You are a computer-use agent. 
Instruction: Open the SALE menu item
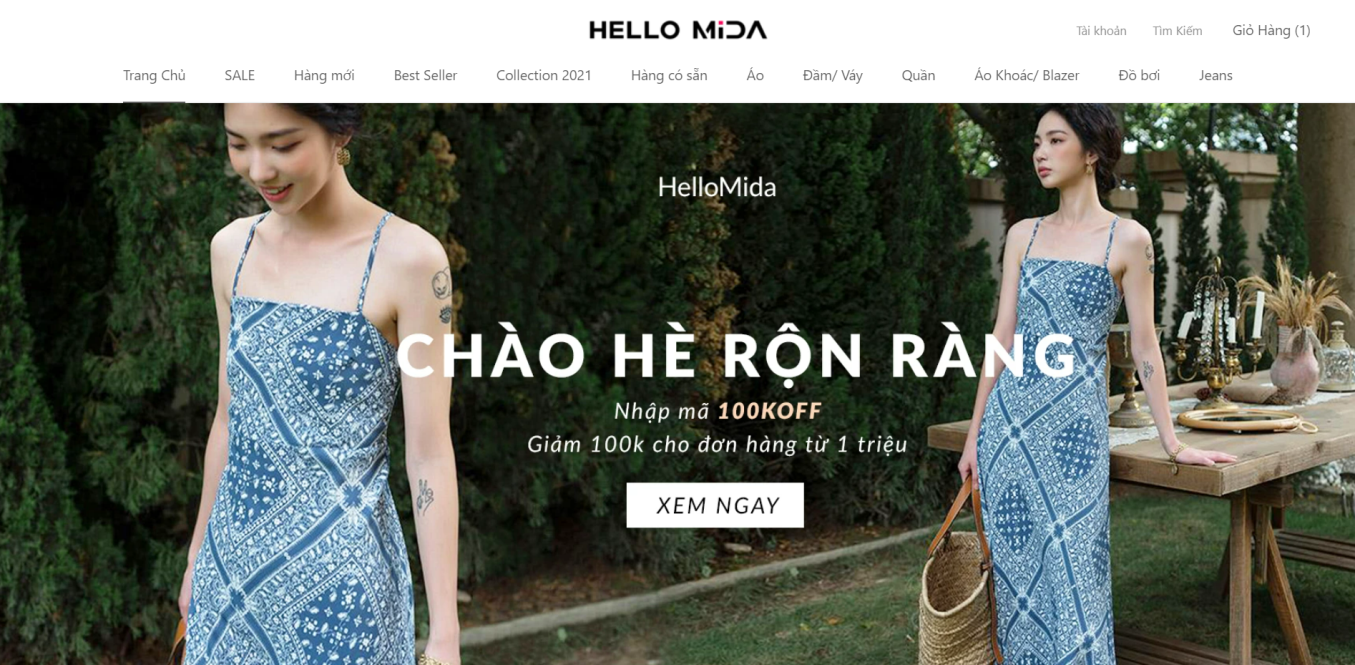tap(240, 75)
